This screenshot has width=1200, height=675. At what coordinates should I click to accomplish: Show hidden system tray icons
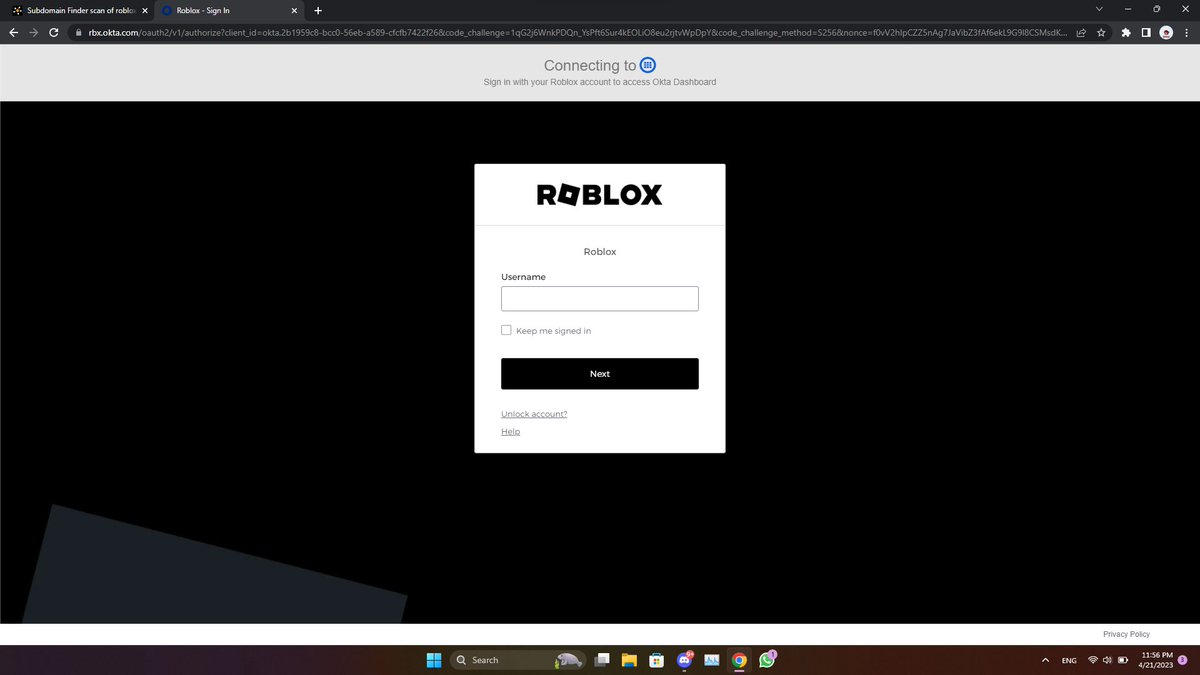[1045, 660]
